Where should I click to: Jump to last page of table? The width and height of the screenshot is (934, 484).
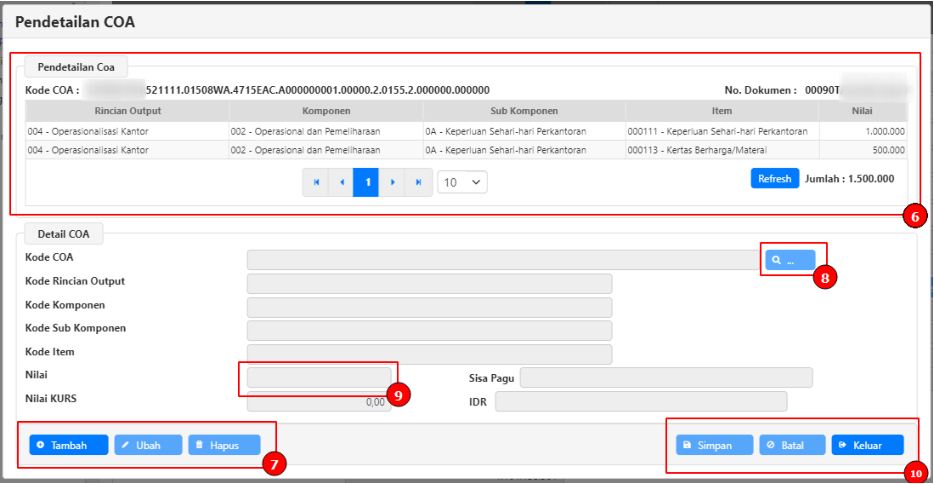pos(418,183)
